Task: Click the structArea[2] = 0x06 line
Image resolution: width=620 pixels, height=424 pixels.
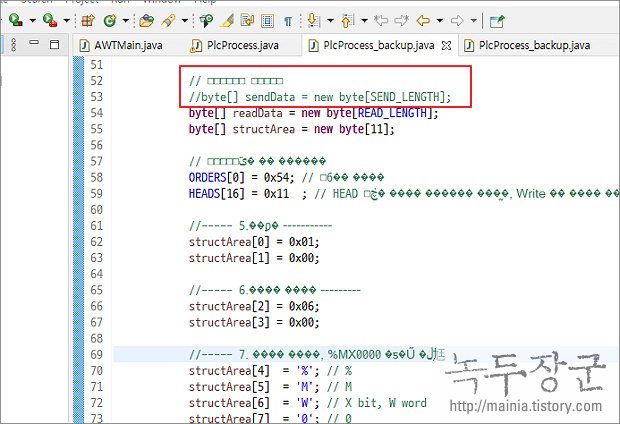Action: (254, 306)
